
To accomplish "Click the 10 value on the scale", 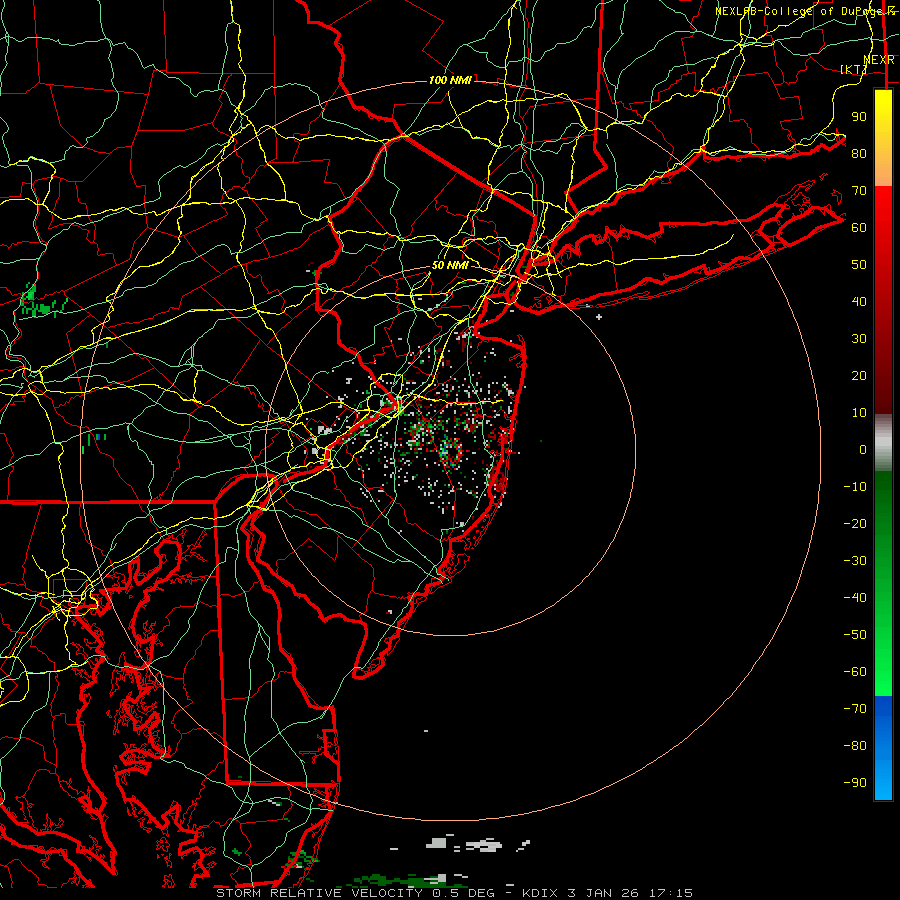I will pos(859,413).
